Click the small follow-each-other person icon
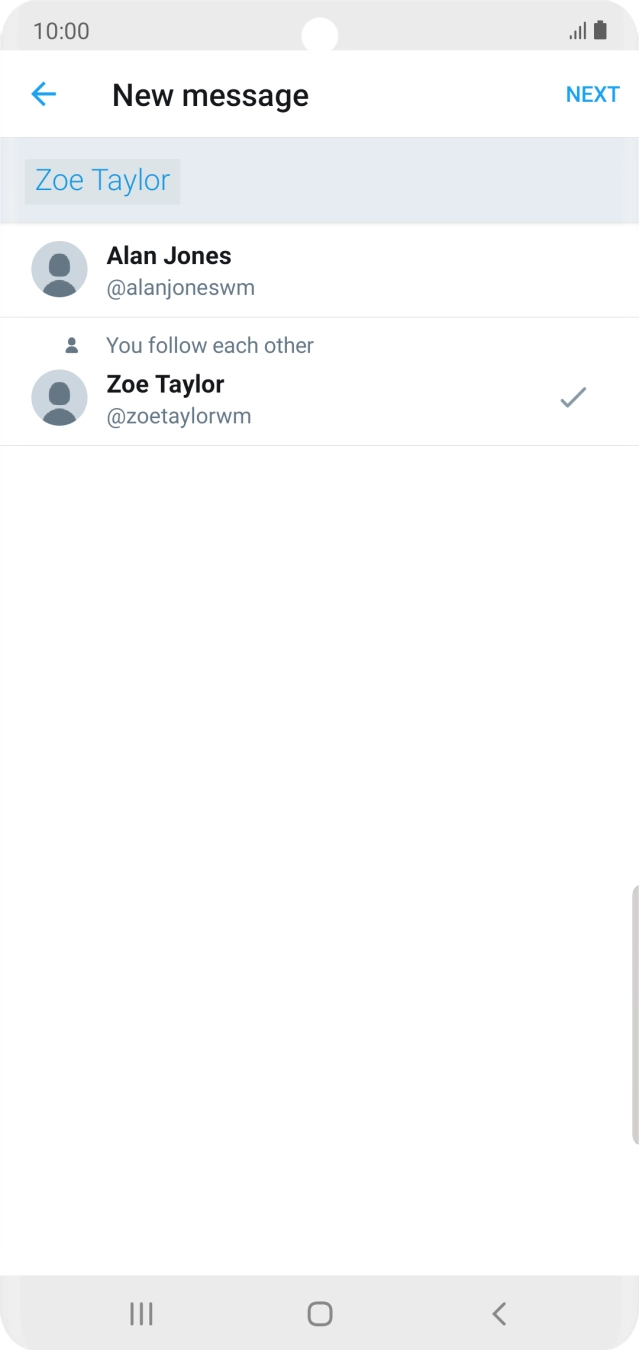The height and width of the screenshot is (1350, 639). tap(72, 346)
